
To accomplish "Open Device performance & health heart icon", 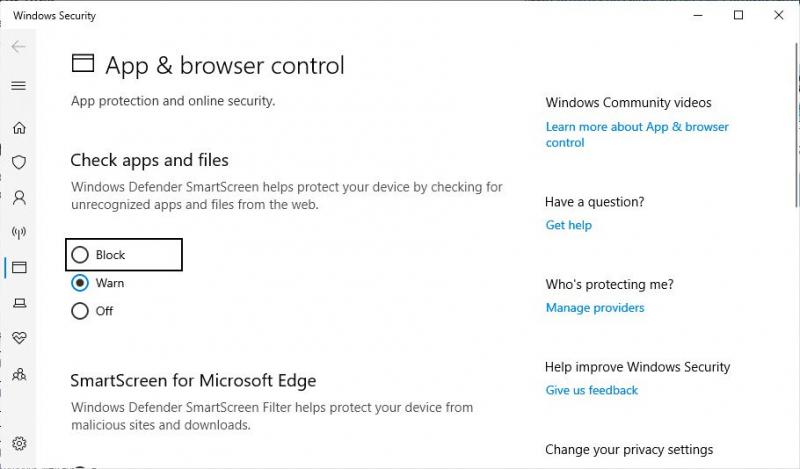I will 18,338.
